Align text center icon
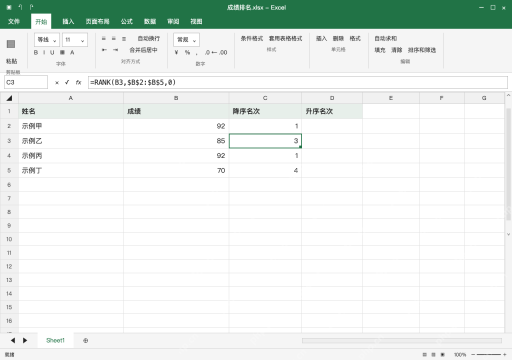This screenshot has width=512, height=360. (x=114, y=39)
